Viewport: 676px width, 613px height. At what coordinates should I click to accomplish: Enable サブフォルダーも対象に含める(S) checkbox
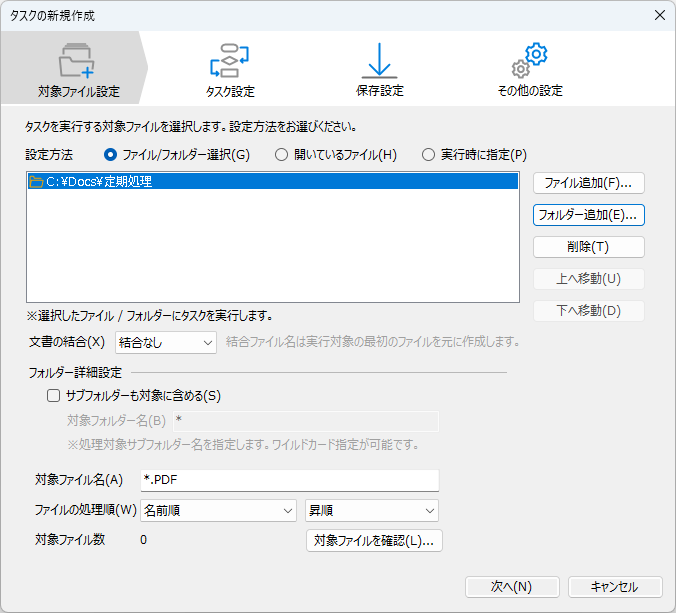pyautogui.click(x=53, y=396)
